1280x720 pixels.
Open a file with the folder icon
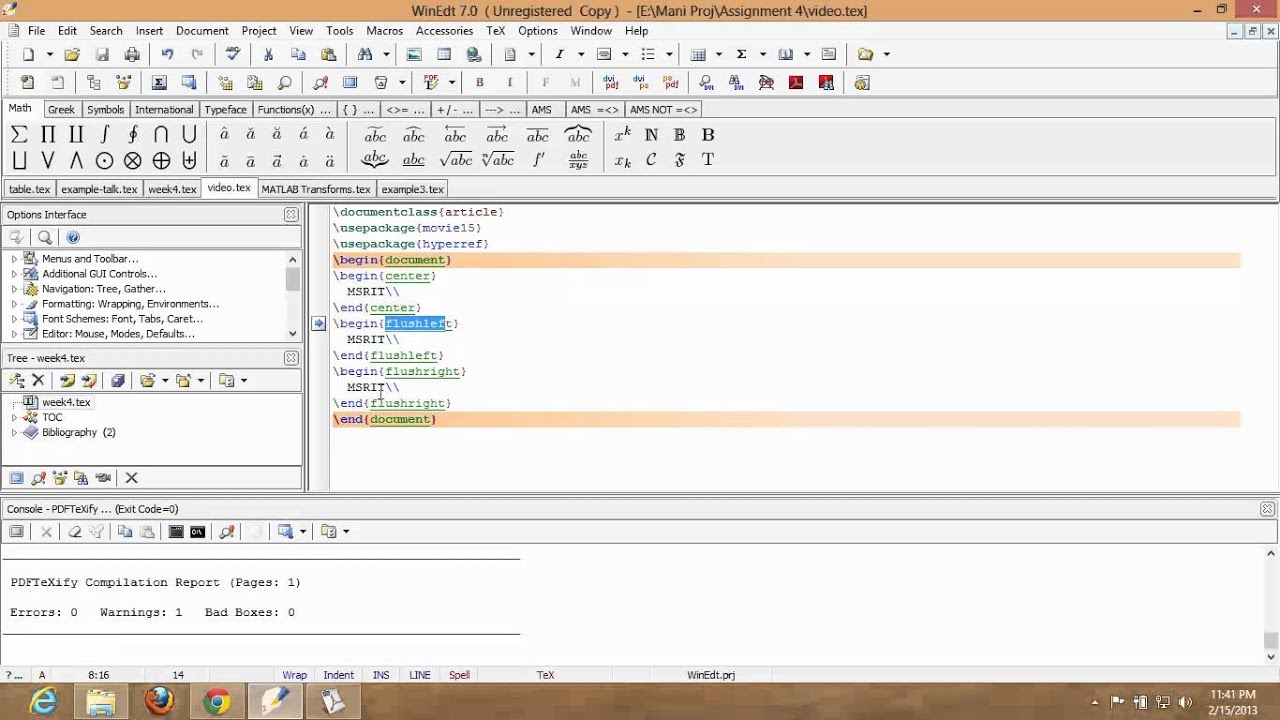tap(72, 55)
